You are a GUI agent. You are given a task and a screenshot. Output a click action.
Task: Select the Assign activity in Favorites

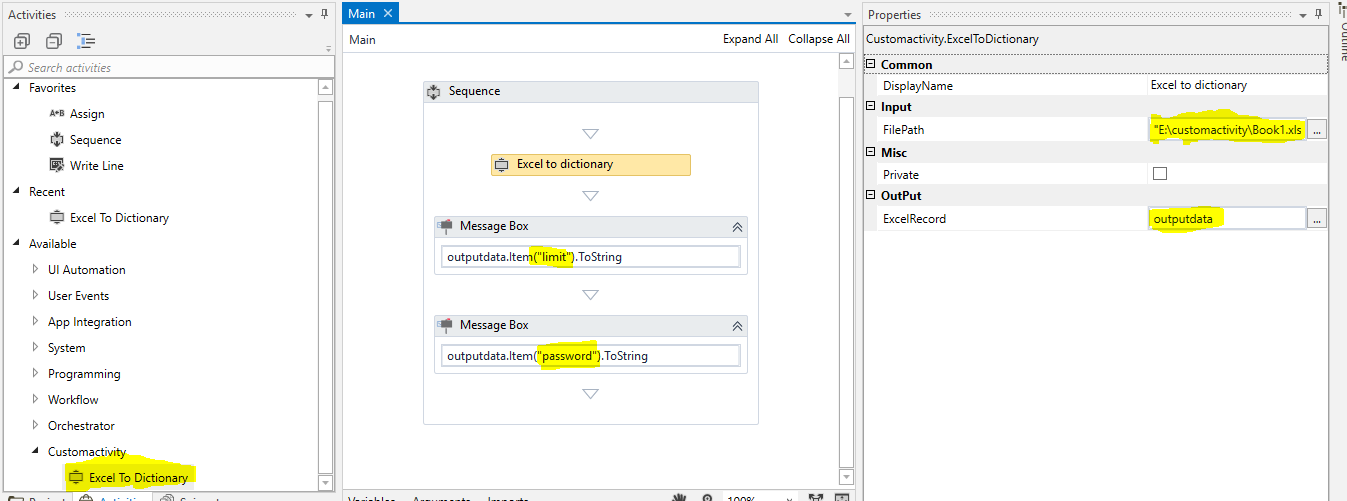point(87,114)
